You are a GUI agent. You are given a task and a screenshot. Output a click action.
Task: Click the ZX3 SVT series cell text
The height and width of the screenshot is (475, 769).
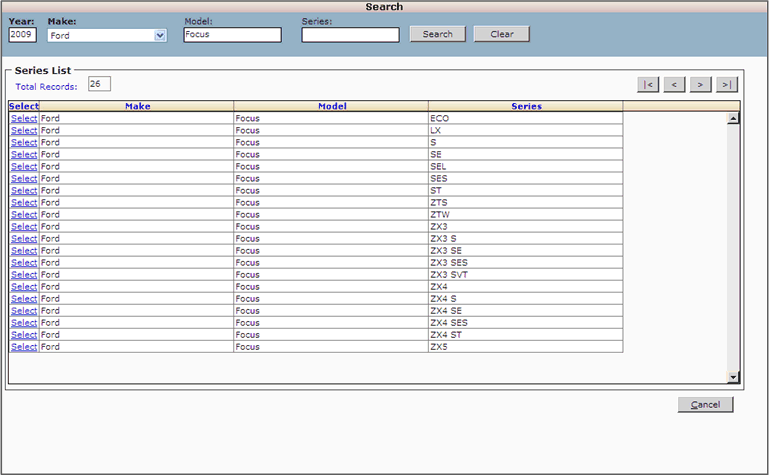(x=449, y=275)
